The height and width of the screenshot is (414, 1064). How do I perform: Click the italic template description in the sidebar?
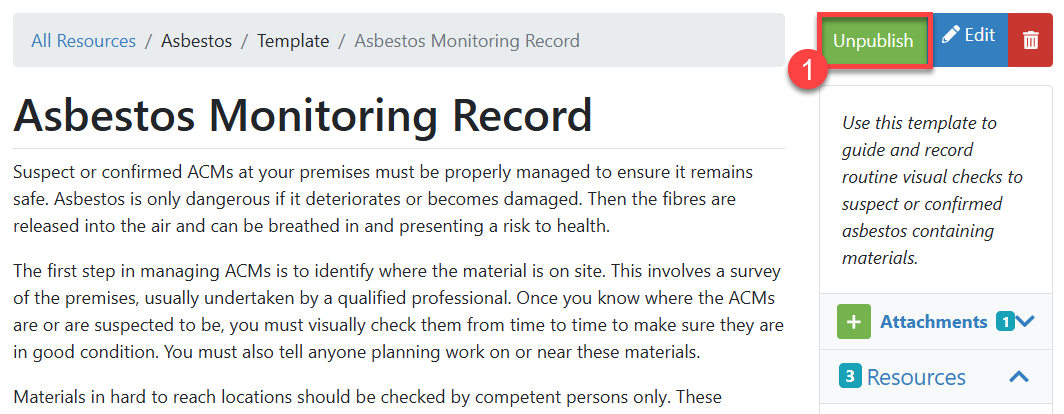click(932, 190)
